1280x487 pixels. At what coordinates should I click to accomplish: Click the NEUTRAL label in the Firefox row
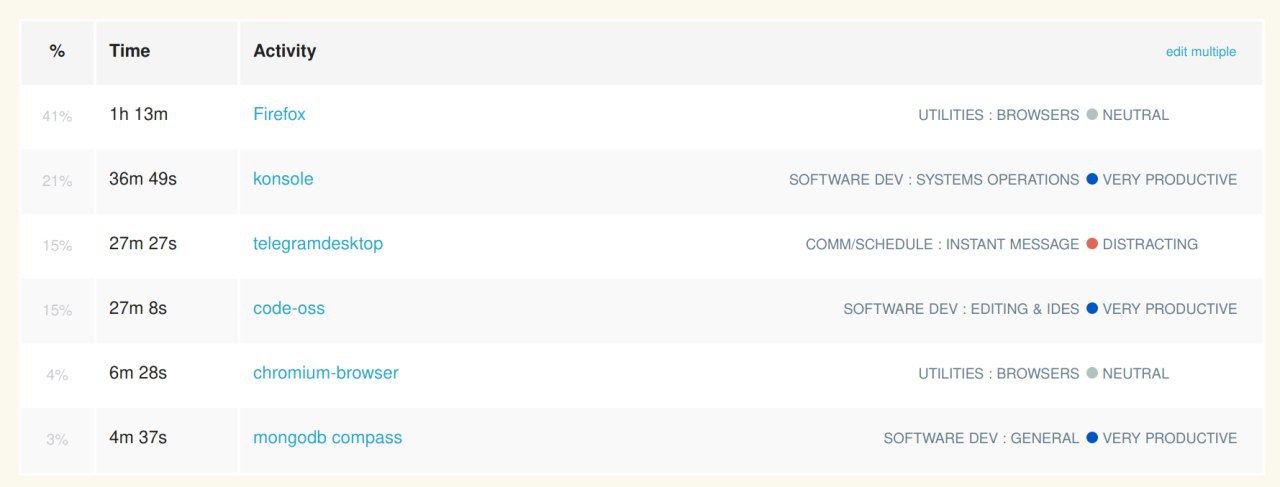(x=1136, y=115)
